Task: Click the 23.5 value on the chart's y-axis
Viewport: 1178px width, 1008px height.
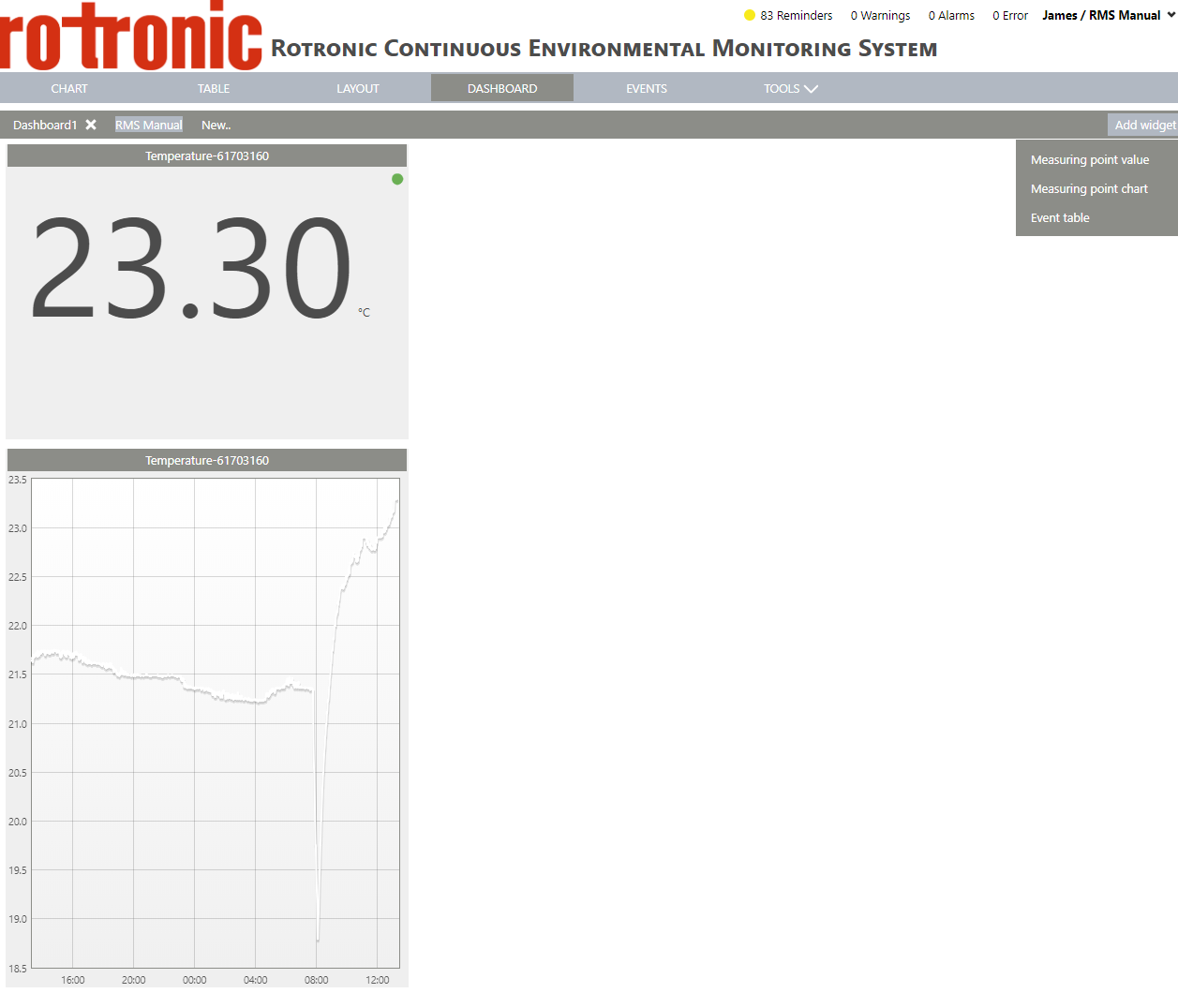Action: (x=18, y=480)
